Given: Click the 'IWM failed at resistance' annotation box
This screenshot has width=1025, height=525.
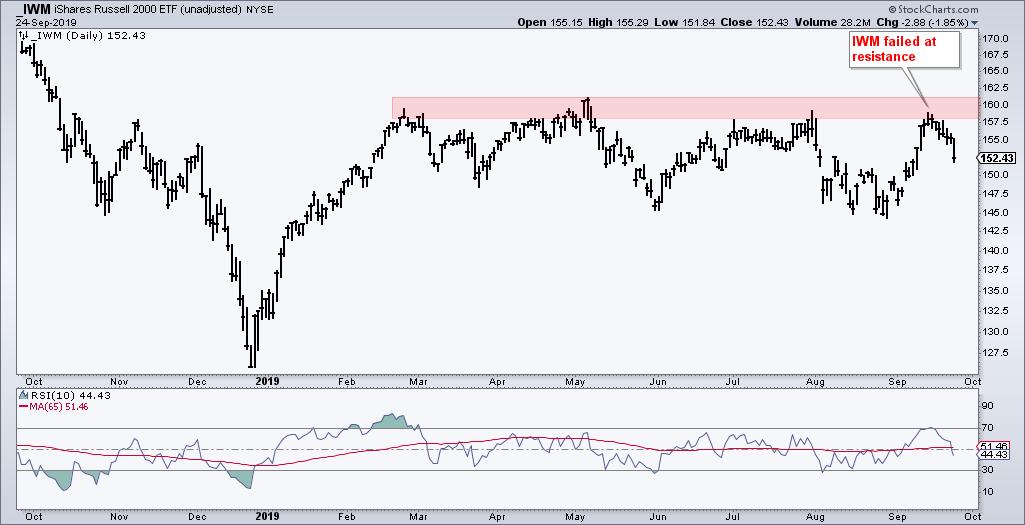Looking at the screenshot, I should pos(904,50).
